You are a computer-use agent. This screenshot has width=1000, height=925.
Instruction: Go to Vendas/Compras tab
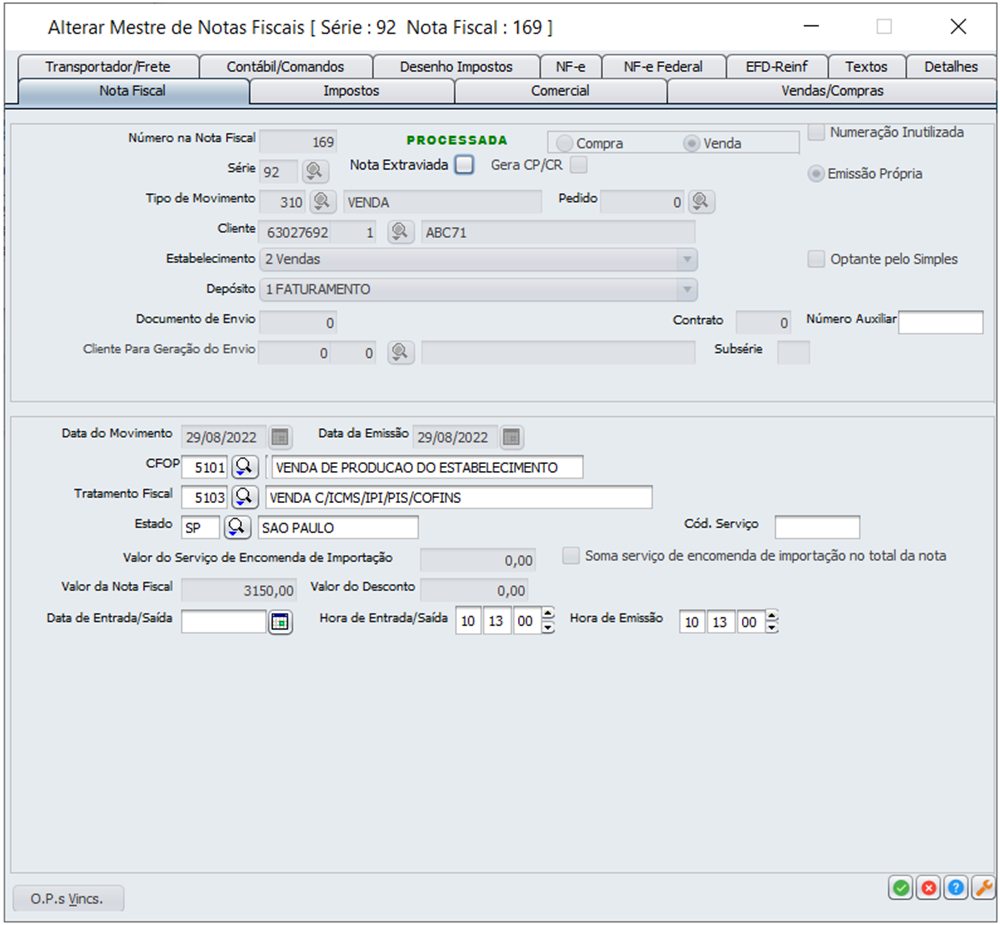point(832,91)
